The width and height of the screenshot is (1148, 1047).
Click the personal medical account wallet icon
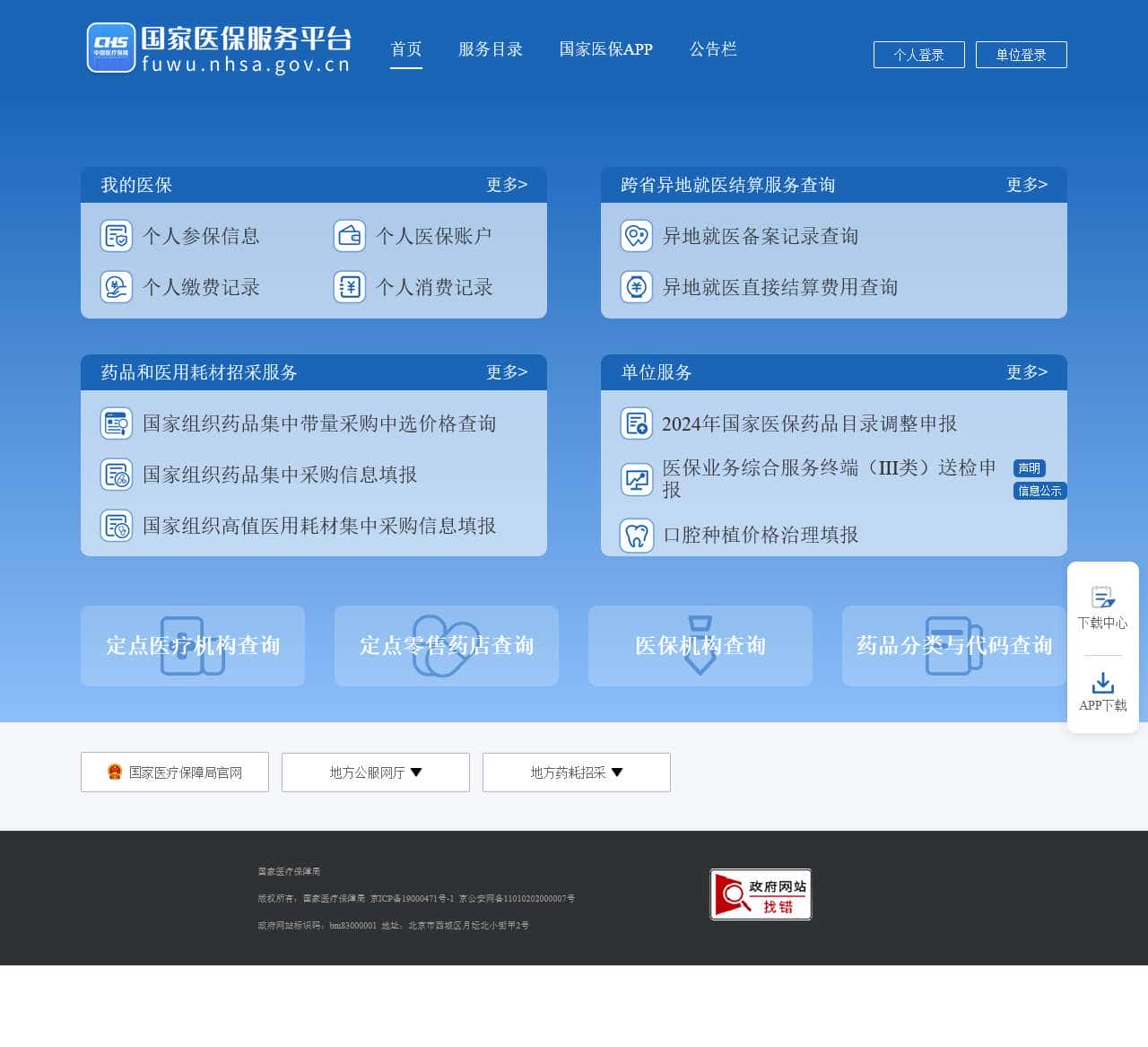350,236
